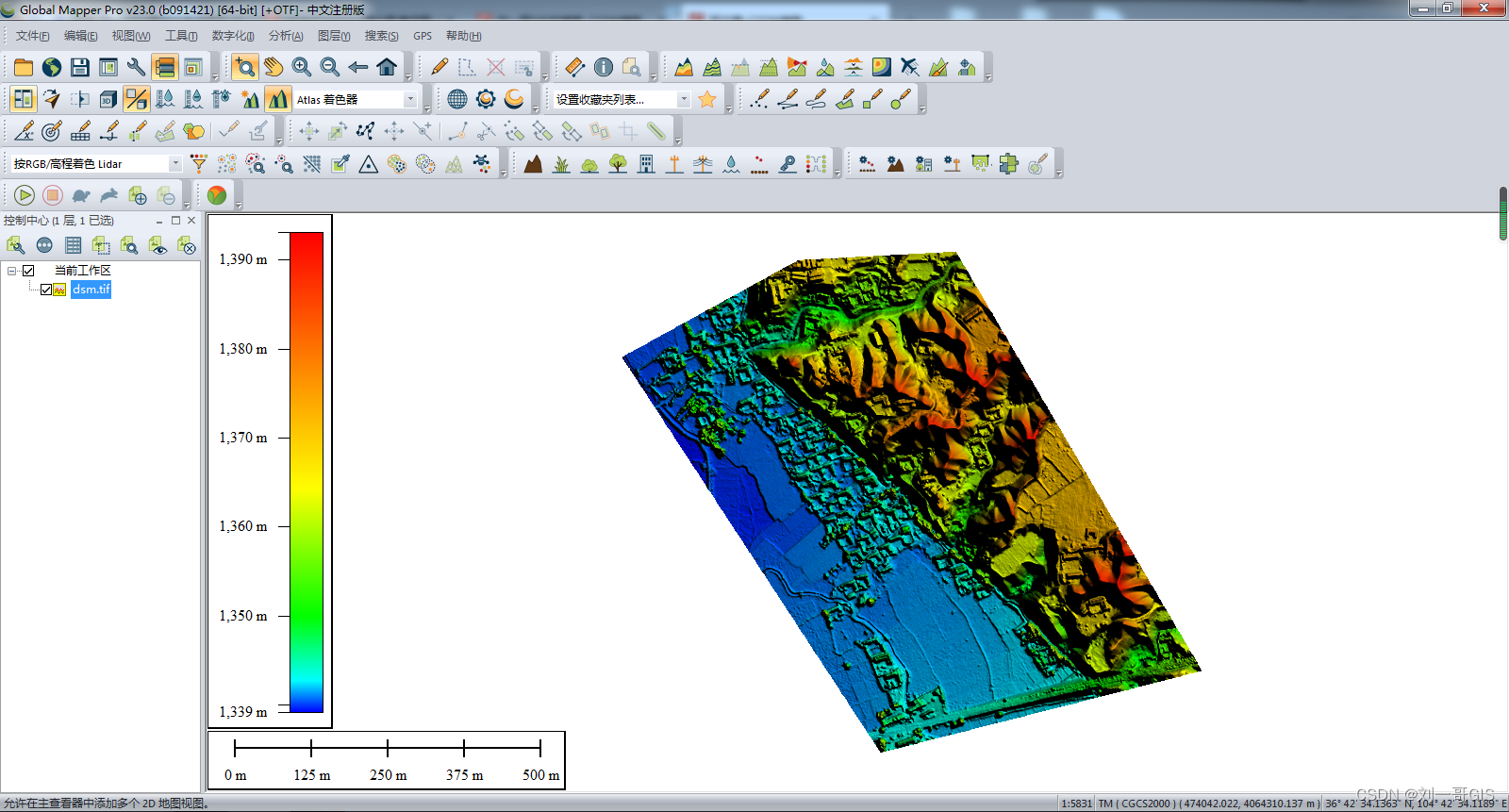Select the dsm.tif layer name
The image size is (1509, 812).
point(91,290)
